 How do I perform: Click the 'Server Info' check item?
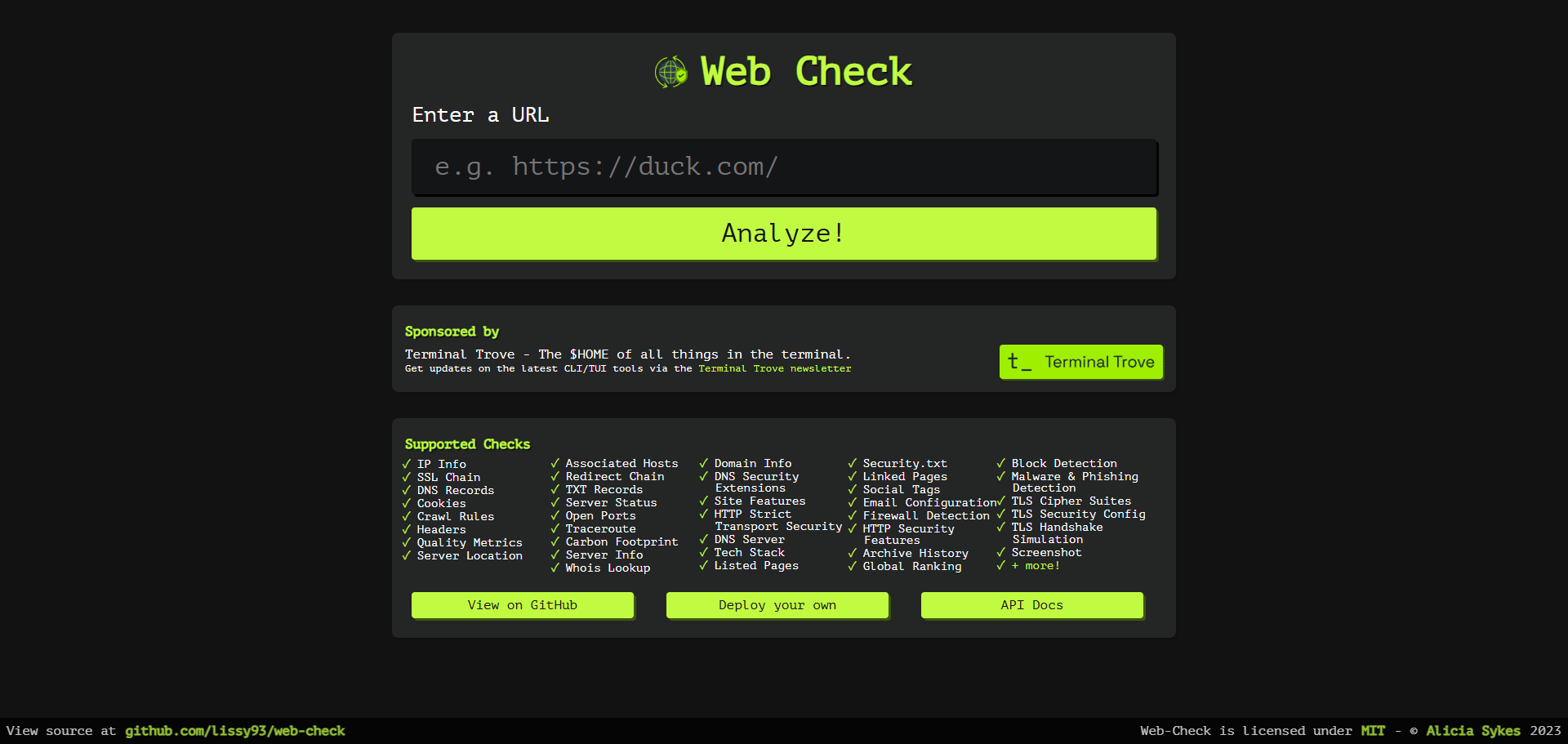click(604, 555)
